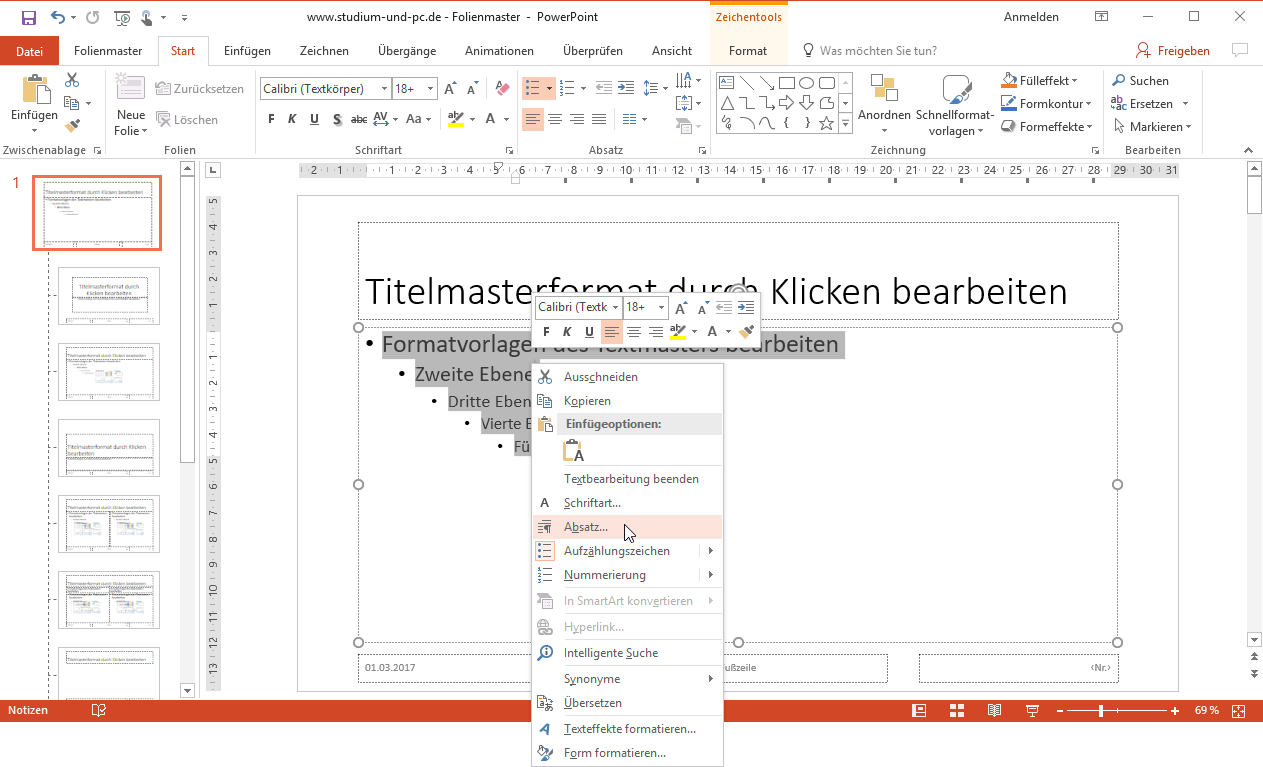
Task: Expand the shapes gallery with more arrow
Action: (x=846, y=124)
